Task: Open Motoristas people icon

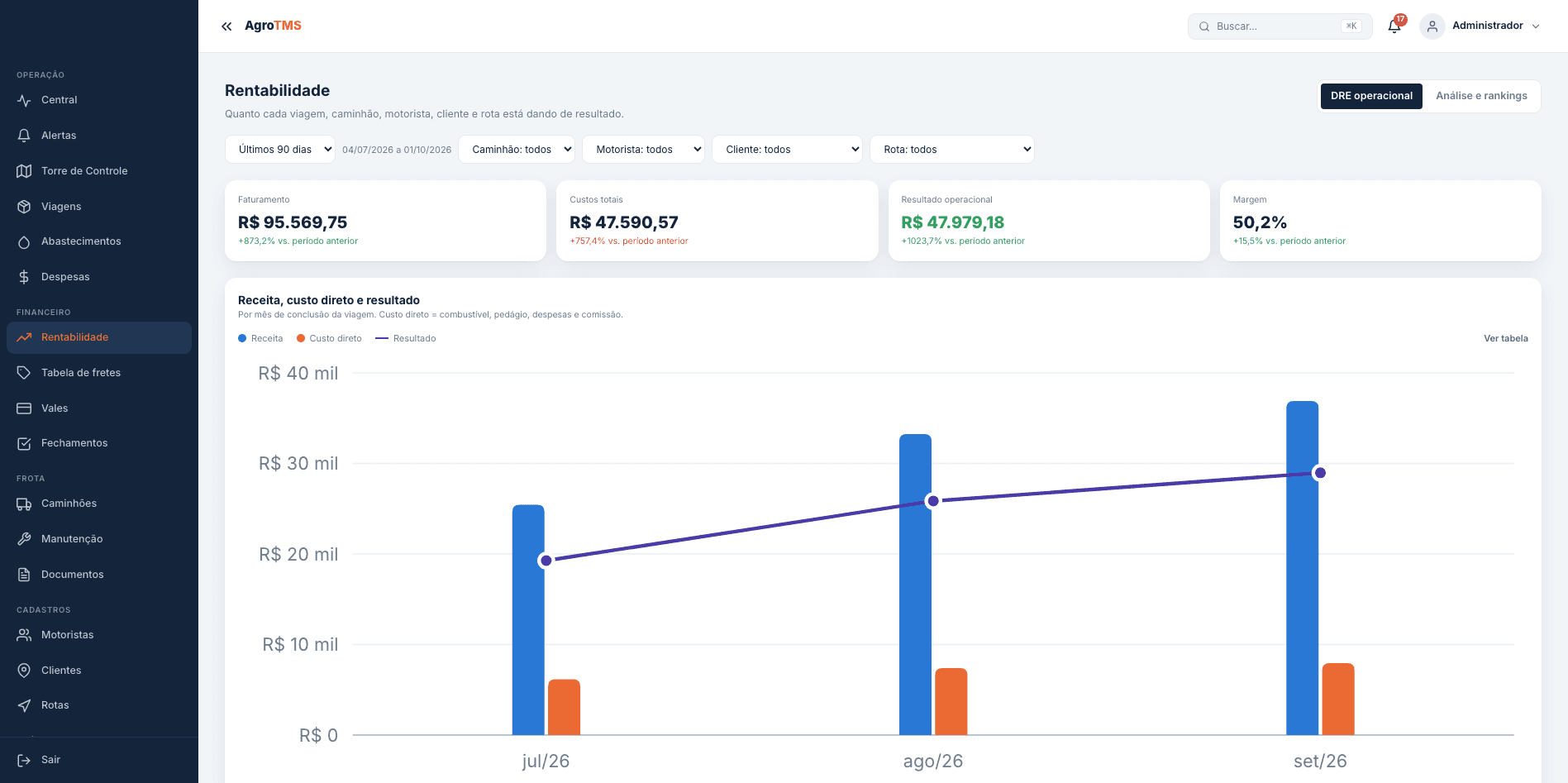Action: click(x=24, y=635)
